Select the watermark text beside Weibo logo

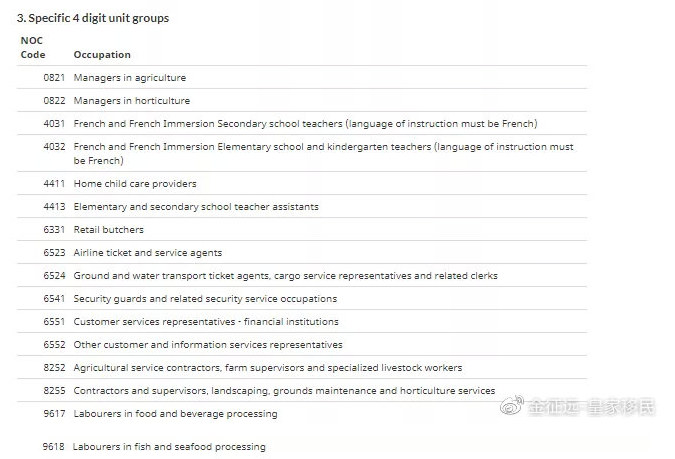point(592,407)
